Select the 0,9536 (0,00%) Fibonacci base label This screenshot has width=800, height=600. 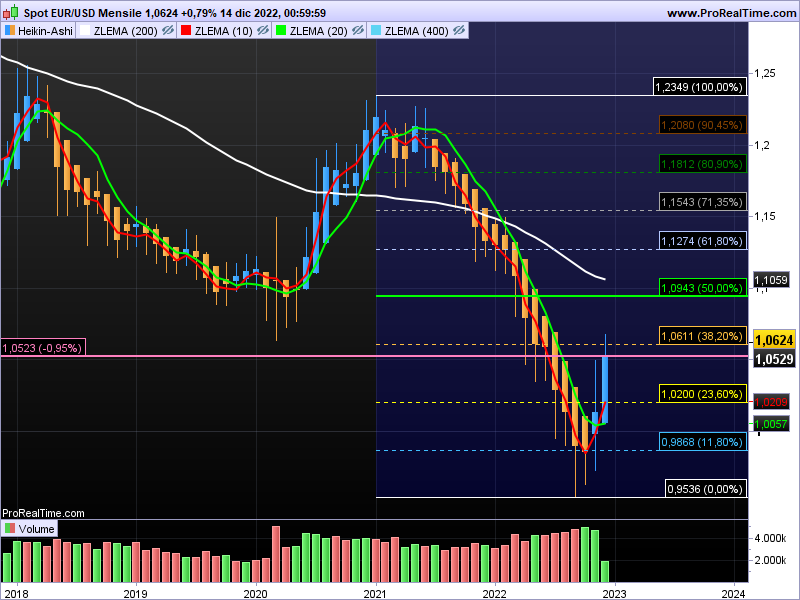[x=706, y=490]
